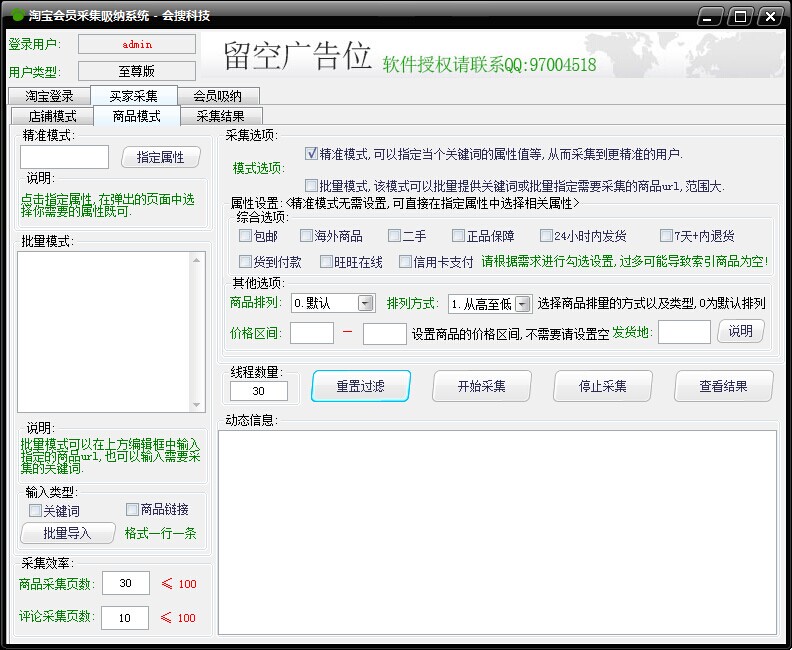This screenshot has width=792, height=650.
Task: Toggle the 24小时内发货 checkbox
Action: coord(546,235)
